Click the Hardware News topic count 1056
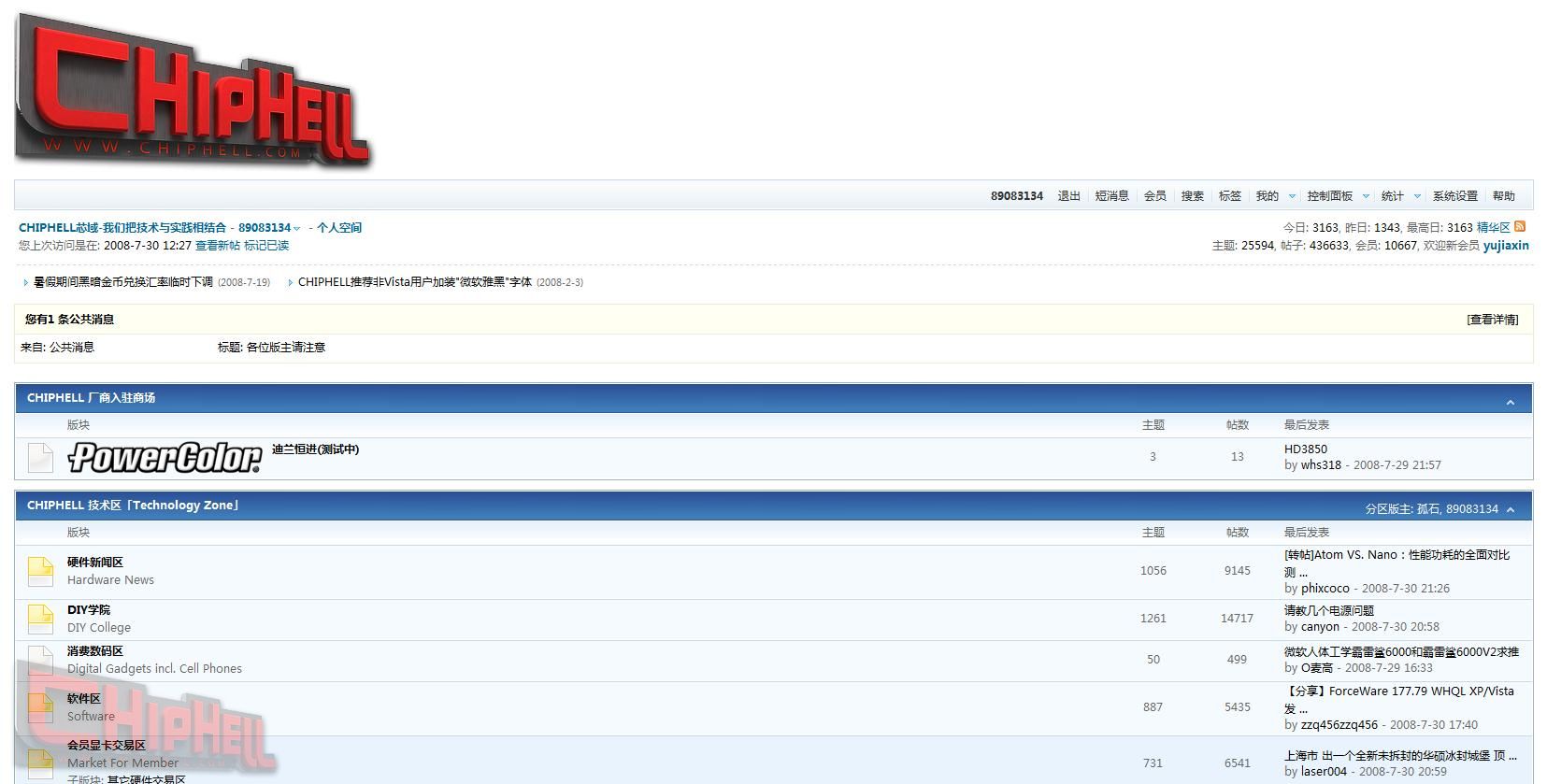Image resolution: width=1547 pixels, height=784 pixels. pyautogui.click(x=1153, y=571)
